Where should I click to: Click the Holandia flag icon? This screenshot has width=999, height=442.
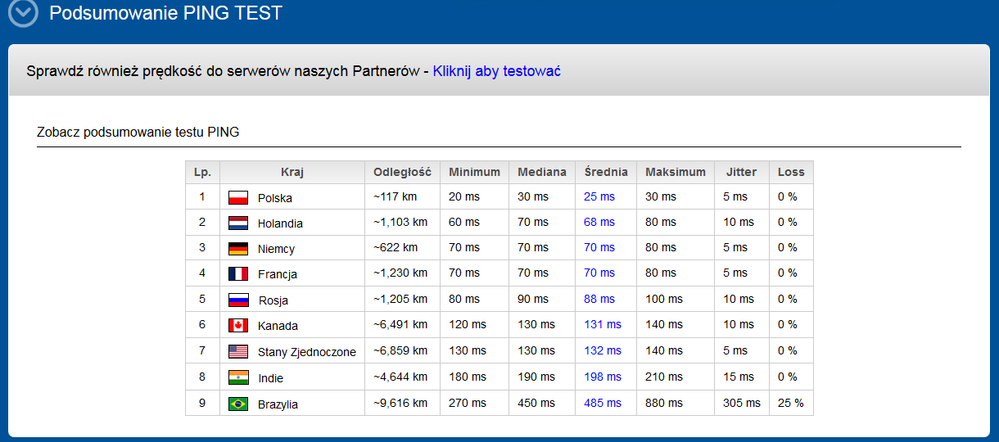[238, 223]
